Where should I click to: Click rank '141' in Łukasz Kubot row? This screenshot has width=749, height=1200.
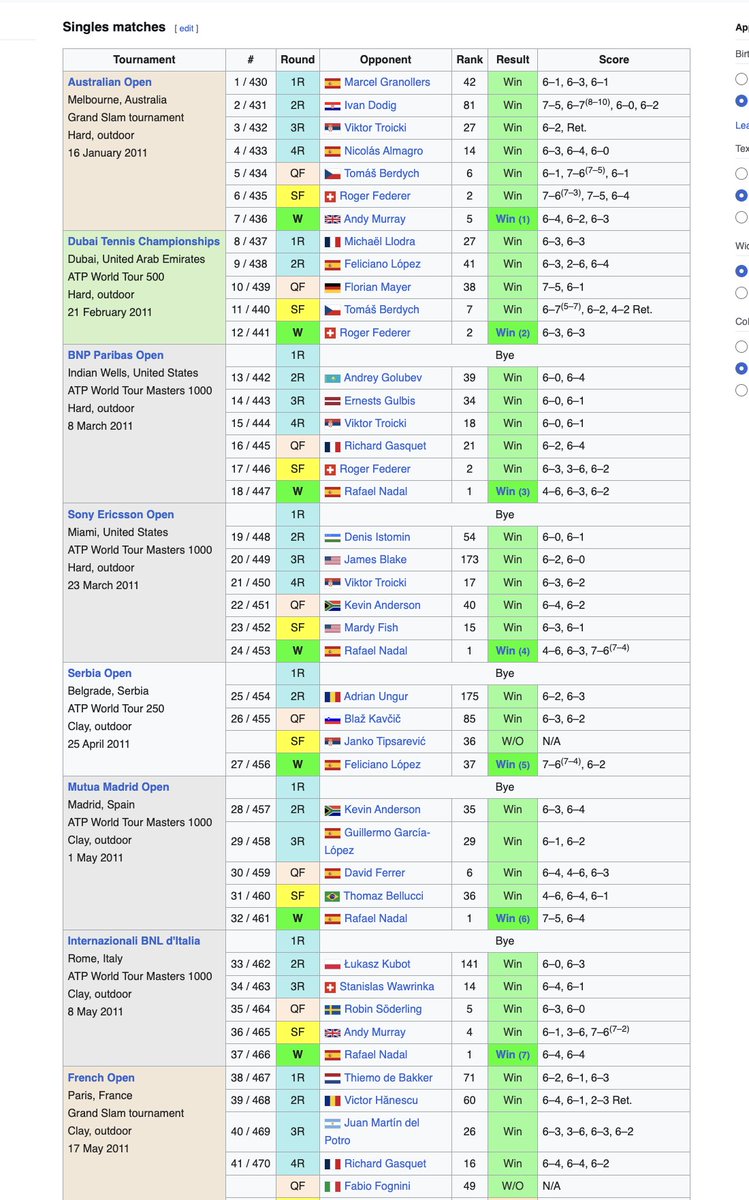pos(469,964)
